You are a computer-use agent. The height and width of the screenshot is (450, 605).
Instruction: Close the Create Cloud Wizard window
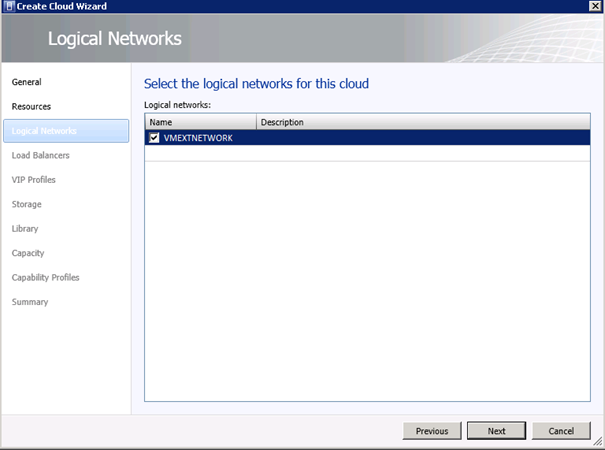(595, 6)
